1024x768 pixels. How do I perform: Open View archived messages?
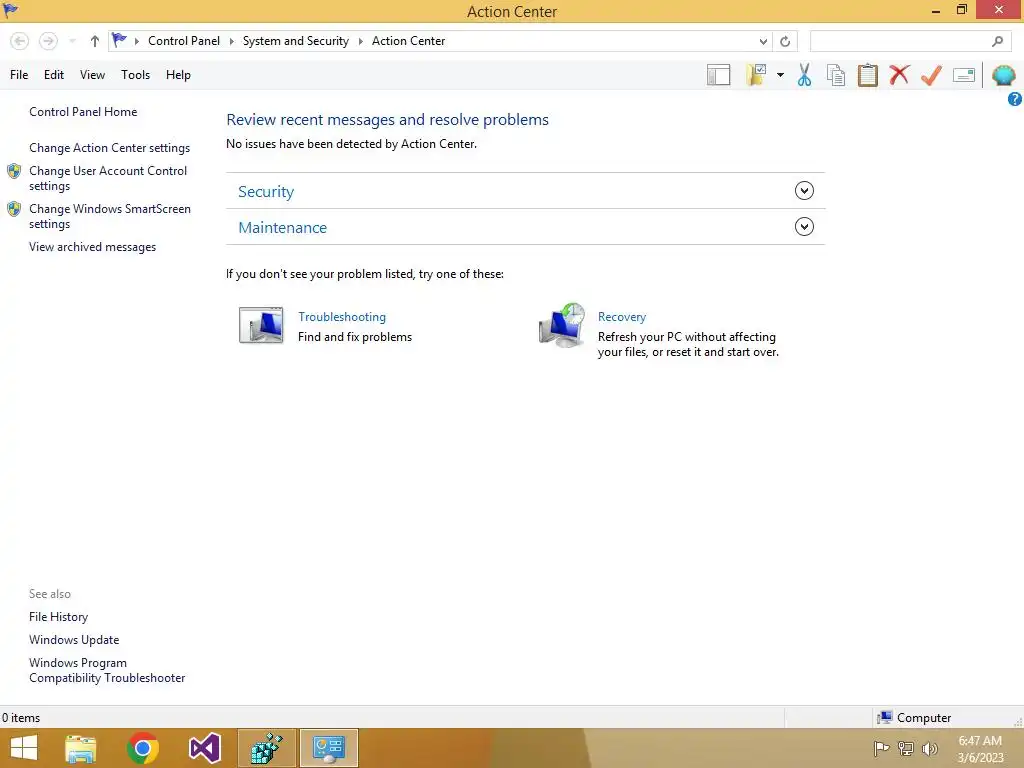pyautogui.click(x=92, y=247)
